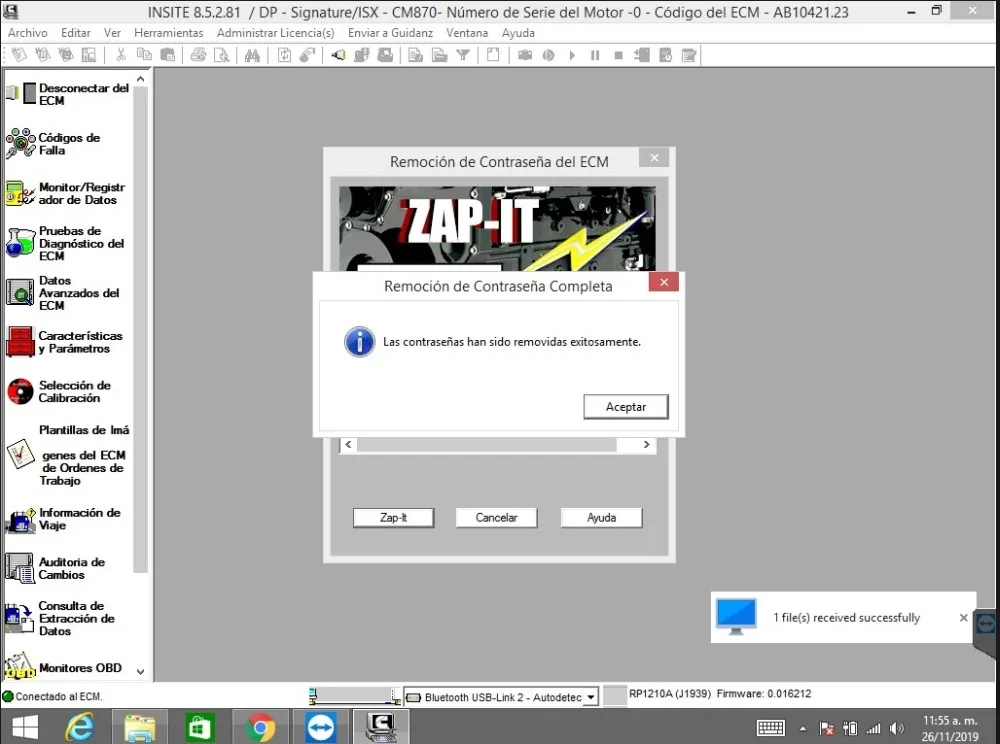
Task: Click the connect plug toolbar icon
Action: pyautogui.click(x=338, y=55)
